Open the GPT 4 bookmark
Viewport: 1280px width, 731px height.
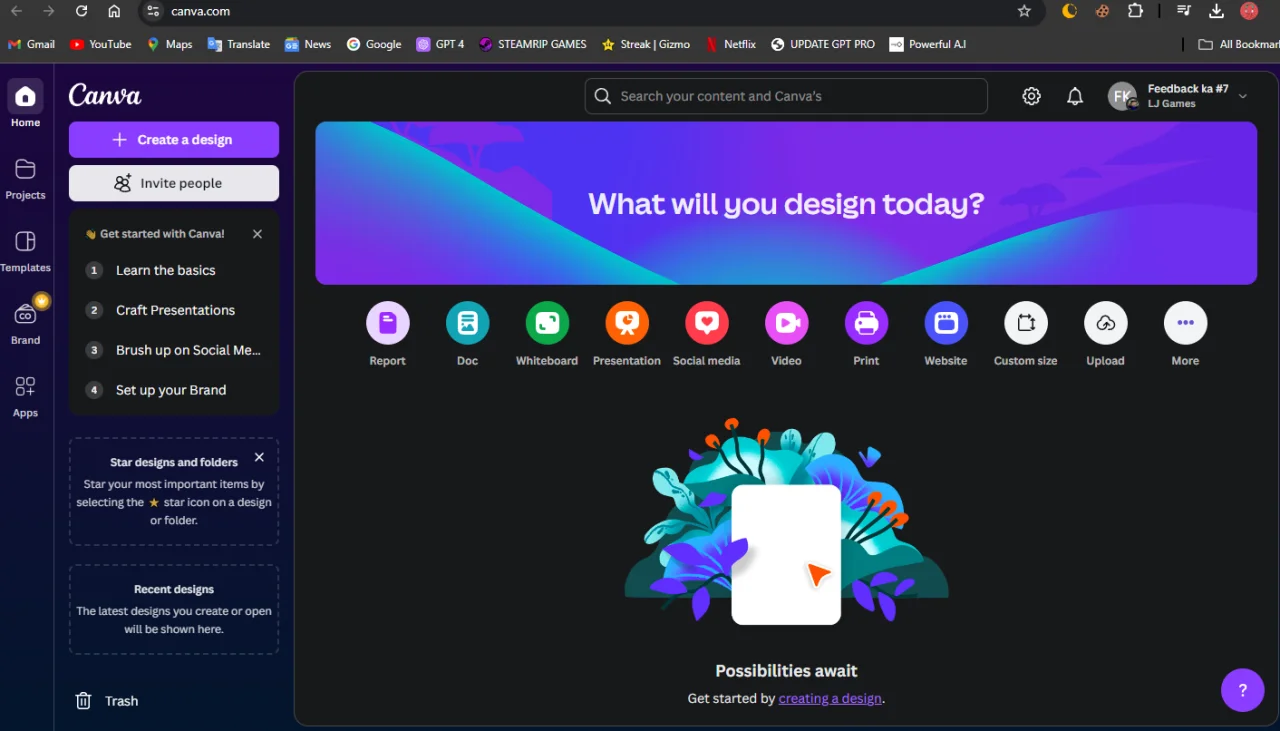pos(440,44)
